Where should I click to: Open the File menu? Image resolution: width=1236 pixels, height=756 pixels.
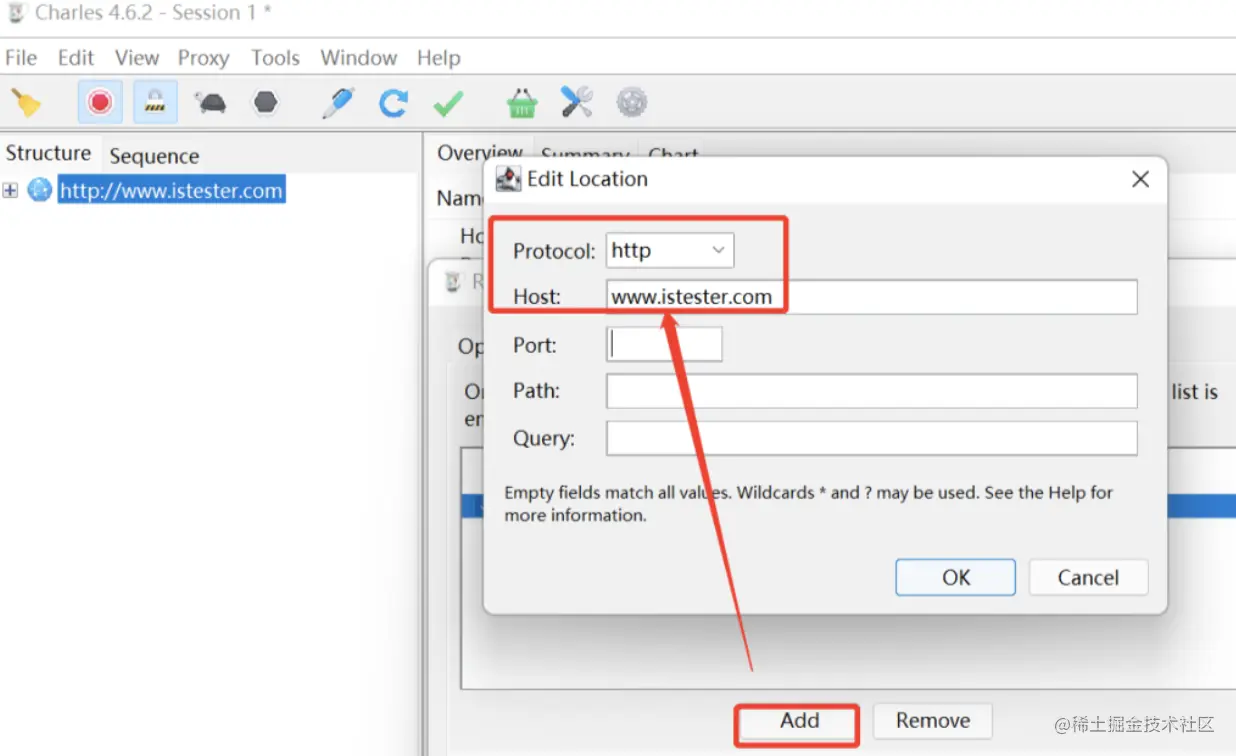[21, 57]
